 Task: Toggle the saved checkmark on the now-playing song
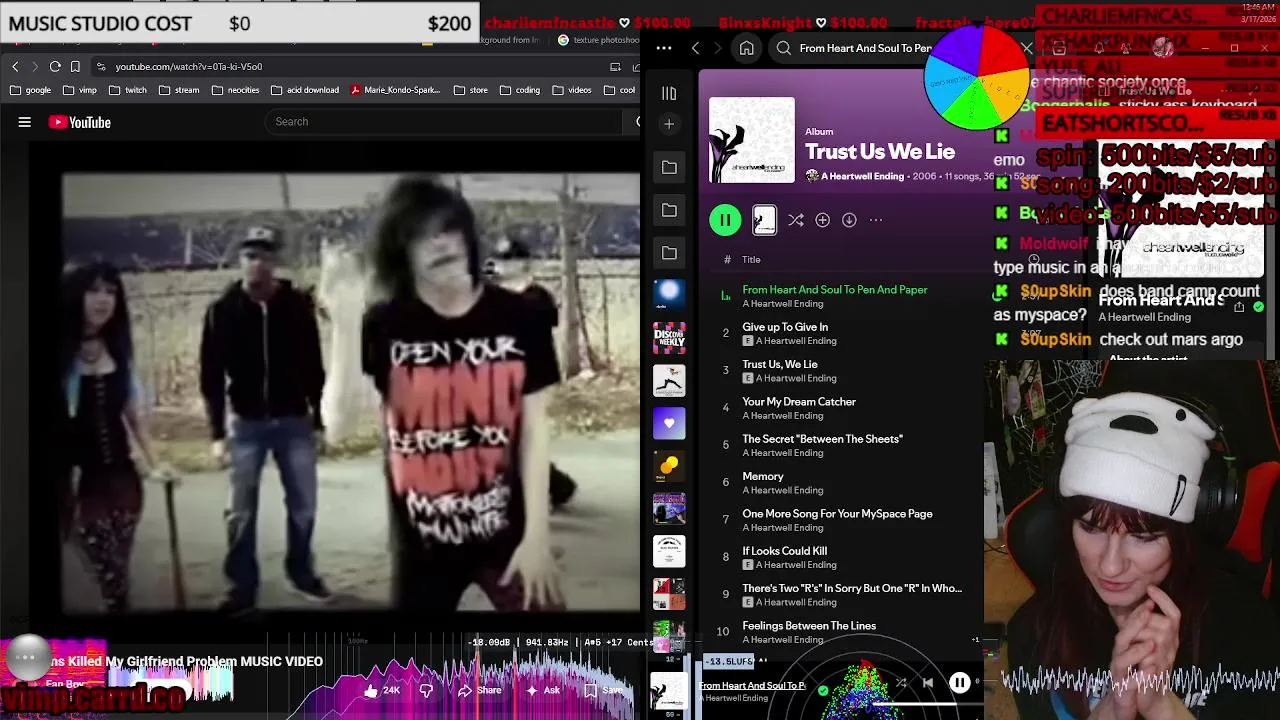(823, 690)
